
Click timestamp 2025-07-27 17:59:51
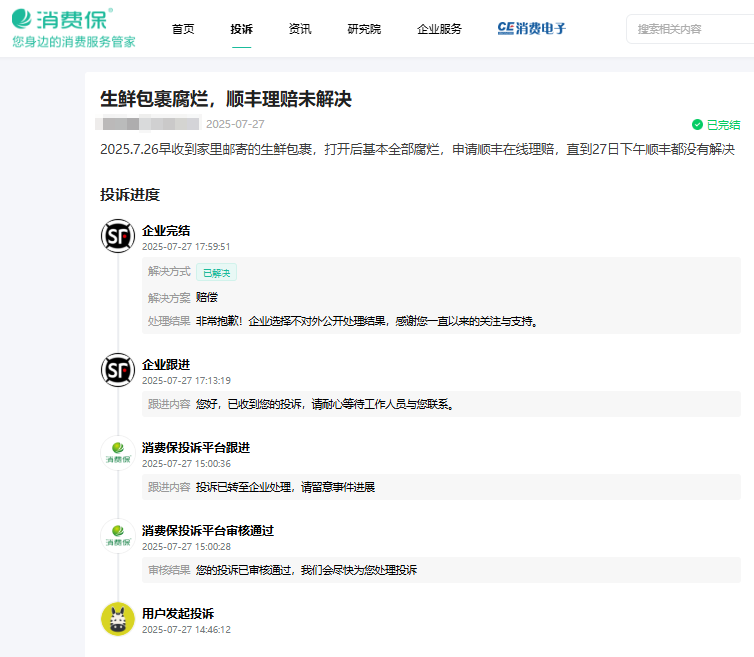(x=186, y=247)
